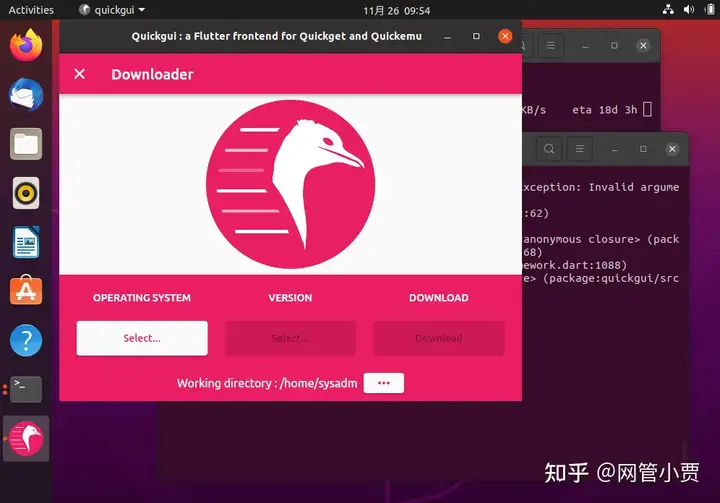Close the back terminal window
The height and width of the screenshot is (503, 720).
(643, 45)
